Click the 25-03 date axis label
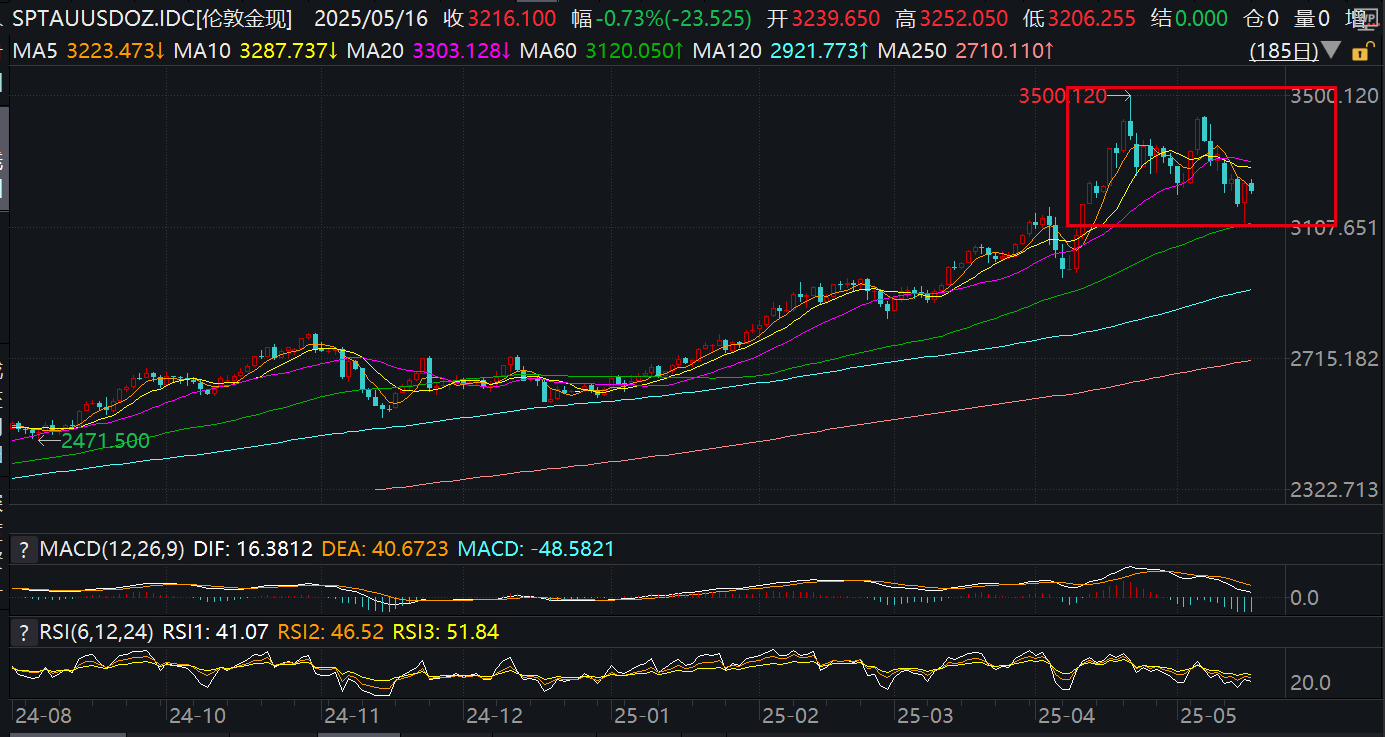Screen dimensions: 1385x737 [x=925, y=717]
